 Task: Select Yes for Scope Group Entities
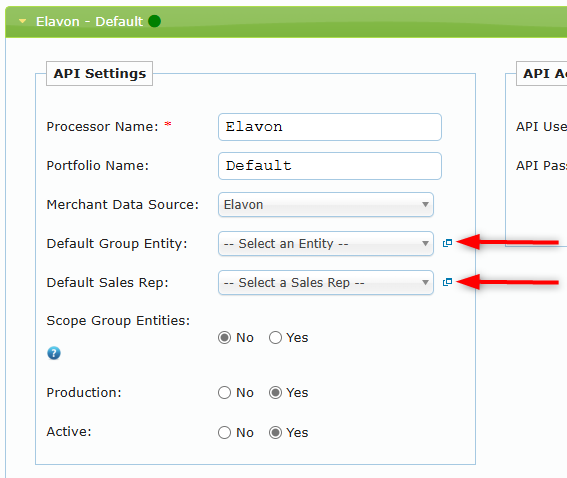[x=275, y=338]
